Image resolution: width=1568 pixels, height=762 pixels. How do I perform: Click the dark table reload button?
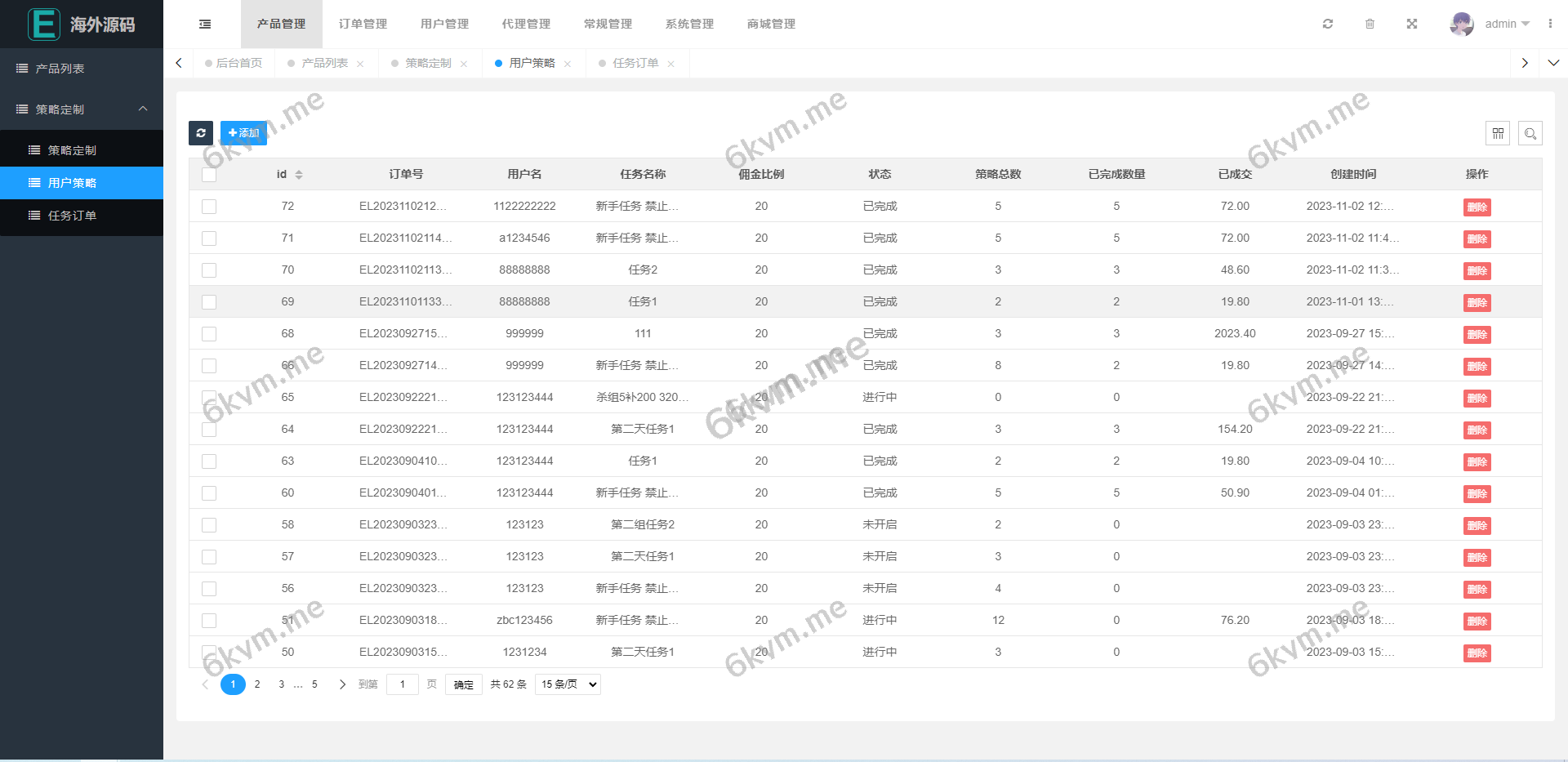pos(201,133)
